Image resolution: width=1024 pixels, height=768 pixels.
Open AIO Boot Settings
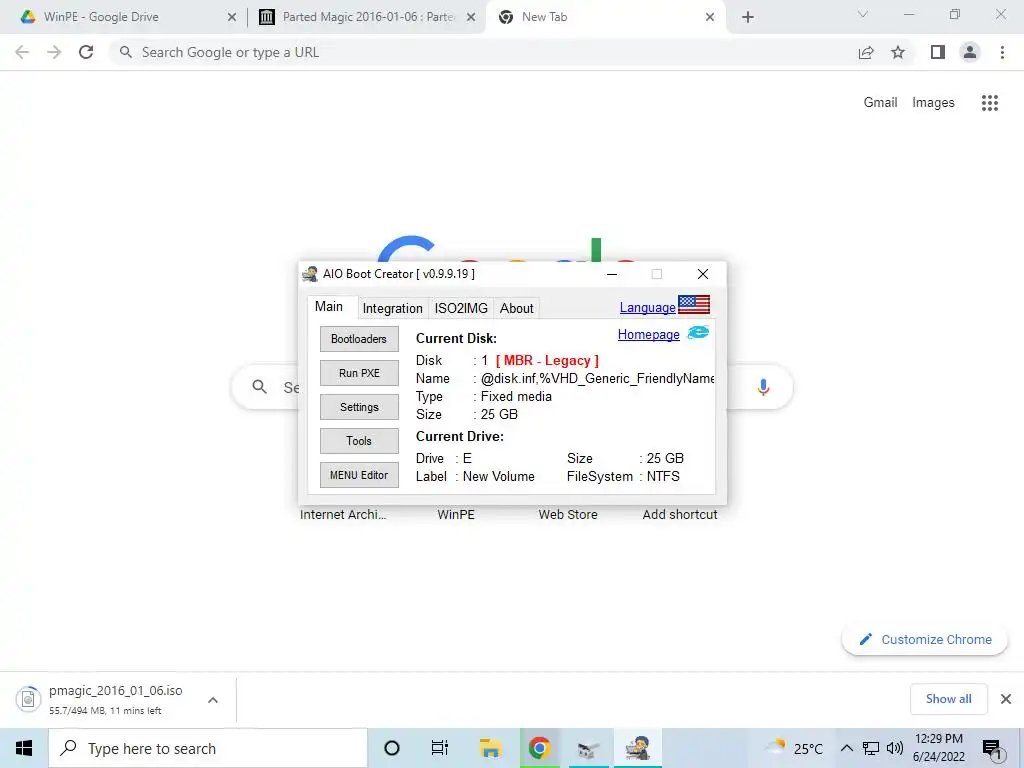pos(359,407)
